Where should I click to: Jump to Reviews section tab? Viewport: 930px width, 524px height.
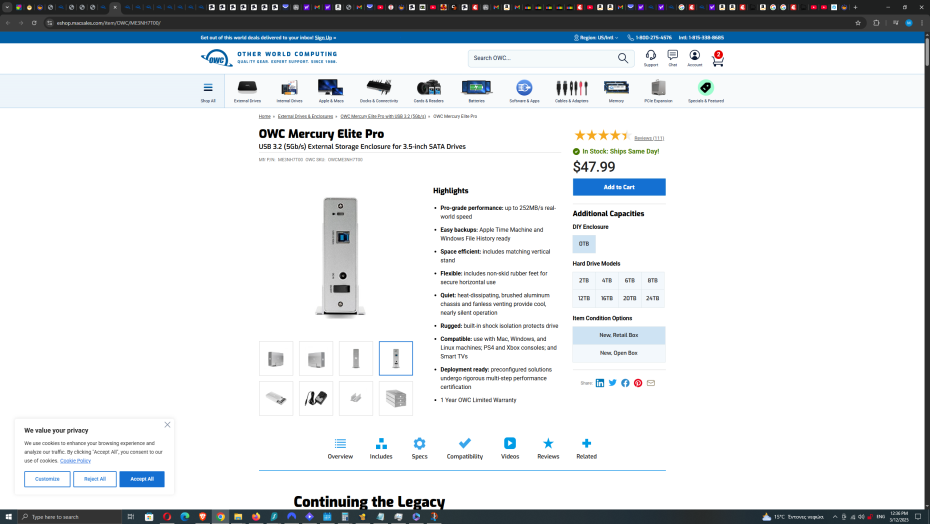coord(548,449)
